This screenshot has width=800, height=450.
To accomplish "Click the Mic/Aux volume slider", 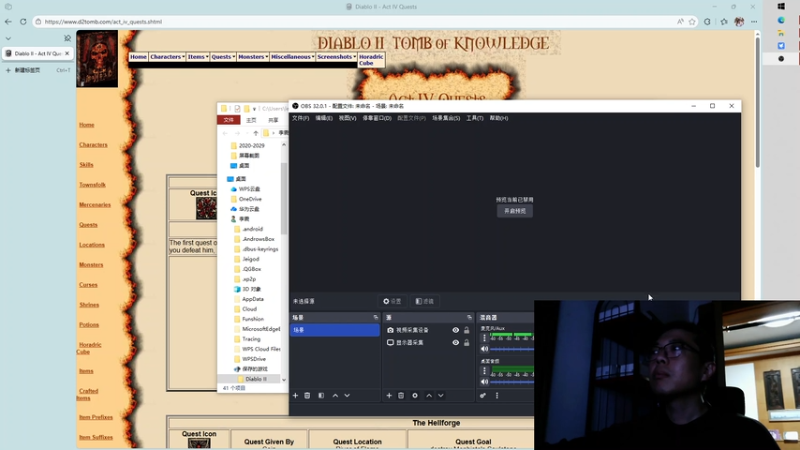I will click(x=512, y=349).
